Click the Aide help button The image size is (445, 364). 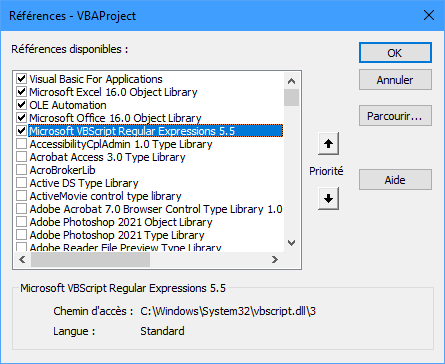[x=395, y=180]
